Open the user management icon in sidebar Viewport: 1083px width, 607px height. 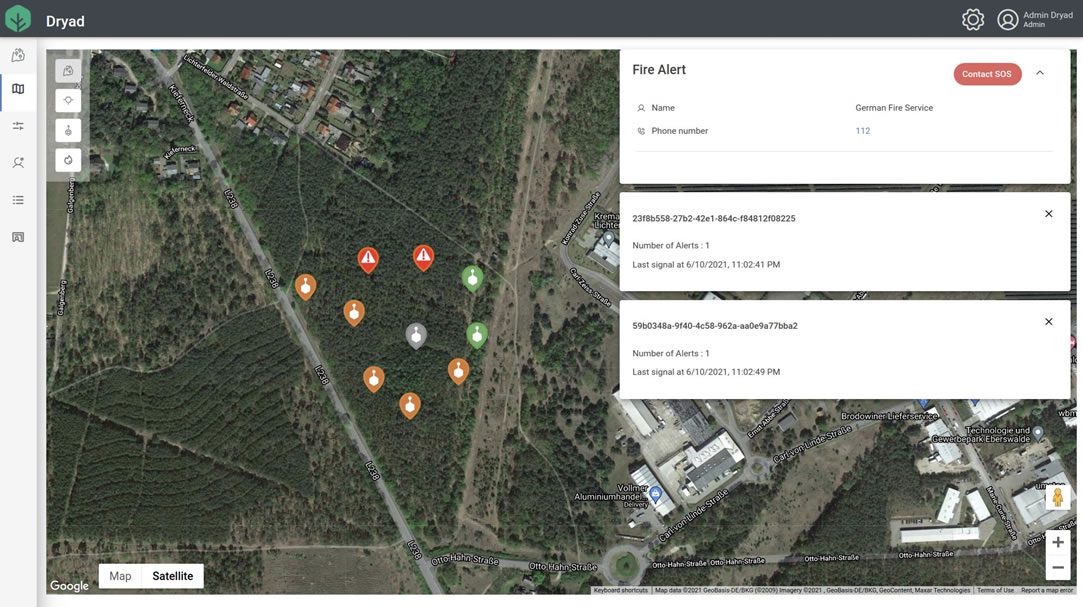18,163
